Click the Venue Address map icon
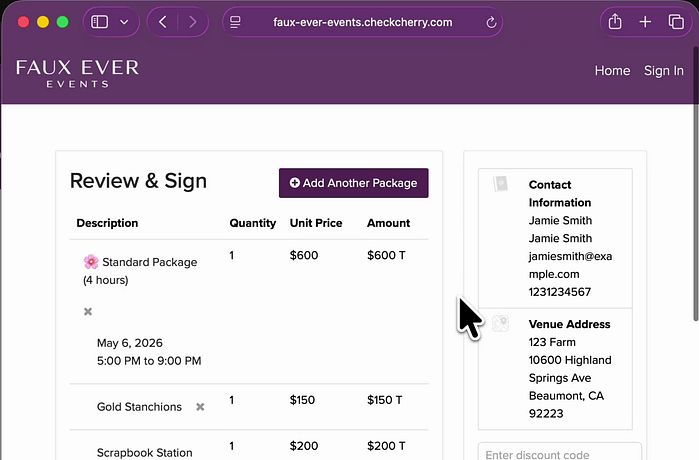Image resolution: width=699 pixels, height=460 pixels. coord(501,324)
